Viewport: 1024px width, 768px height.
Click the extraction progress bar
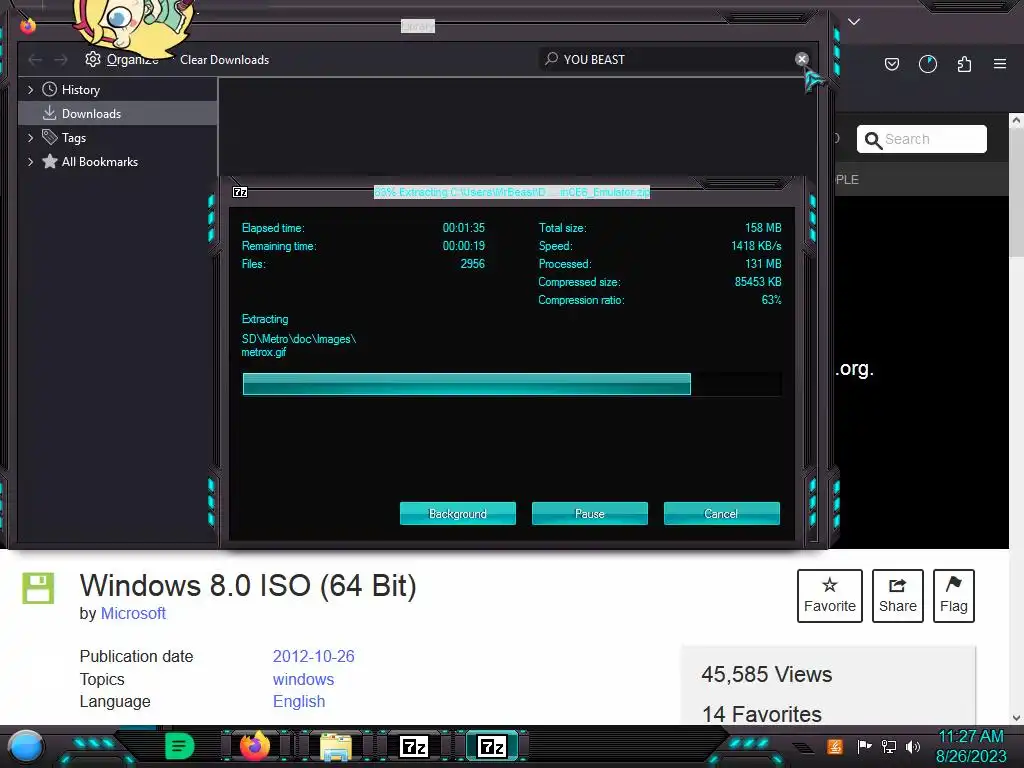[x=512, y=384]
